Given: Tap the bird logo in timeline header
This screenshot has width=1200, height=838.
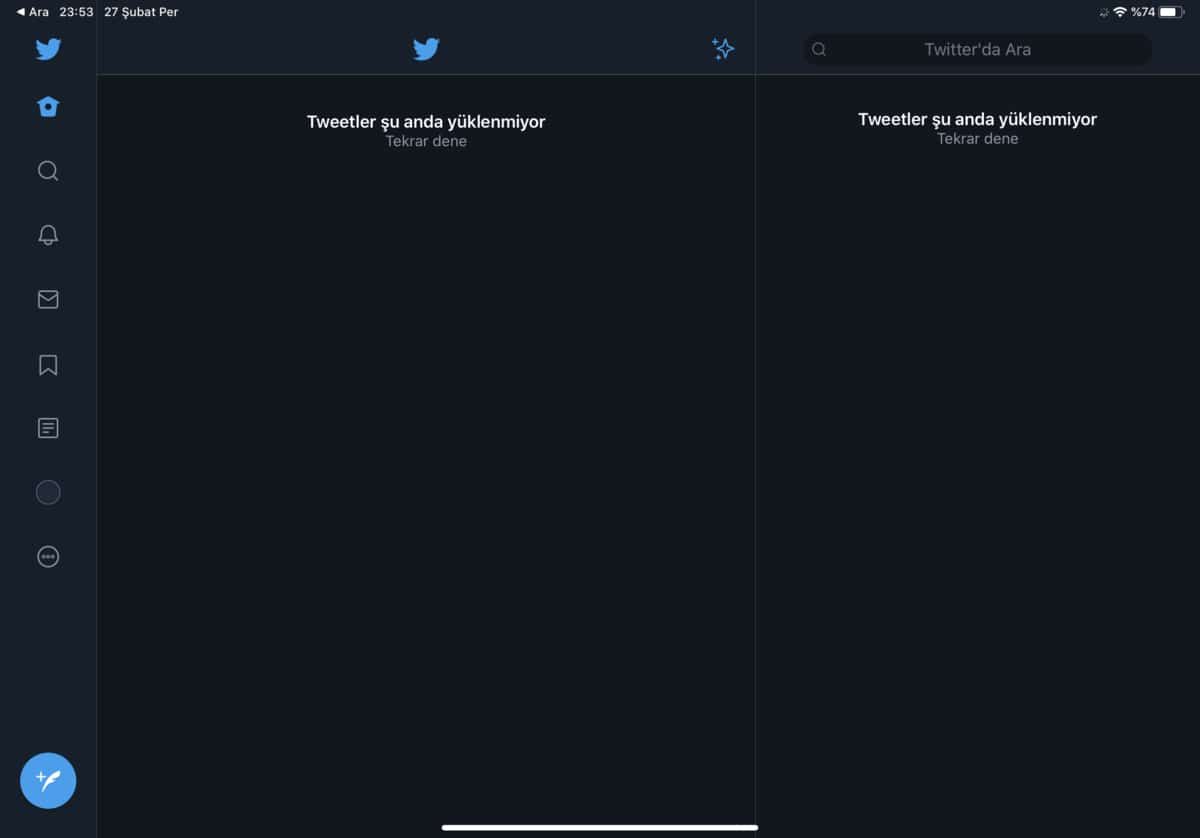Looking at the screenshot, I should pos(426,49).
